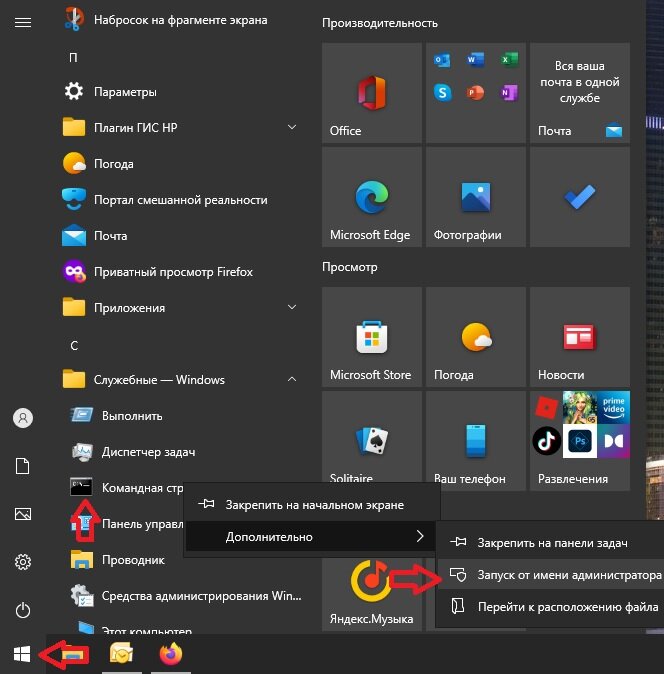Screen dimensions: 664x674
Task: Open Prime Video in Развлечения tile
Action: [x=613, y=407]
